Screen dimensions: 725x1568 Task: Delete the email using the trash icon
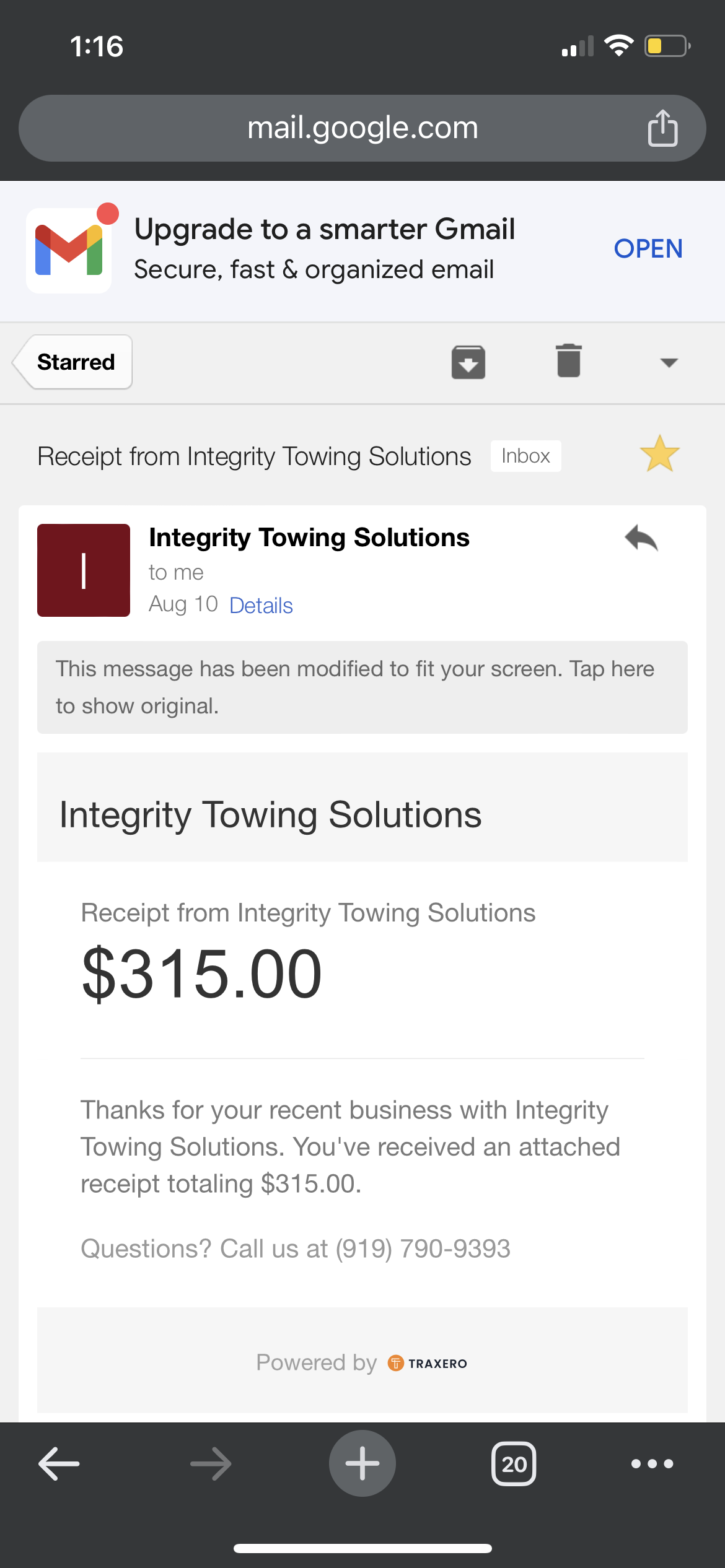click(568, 361)
